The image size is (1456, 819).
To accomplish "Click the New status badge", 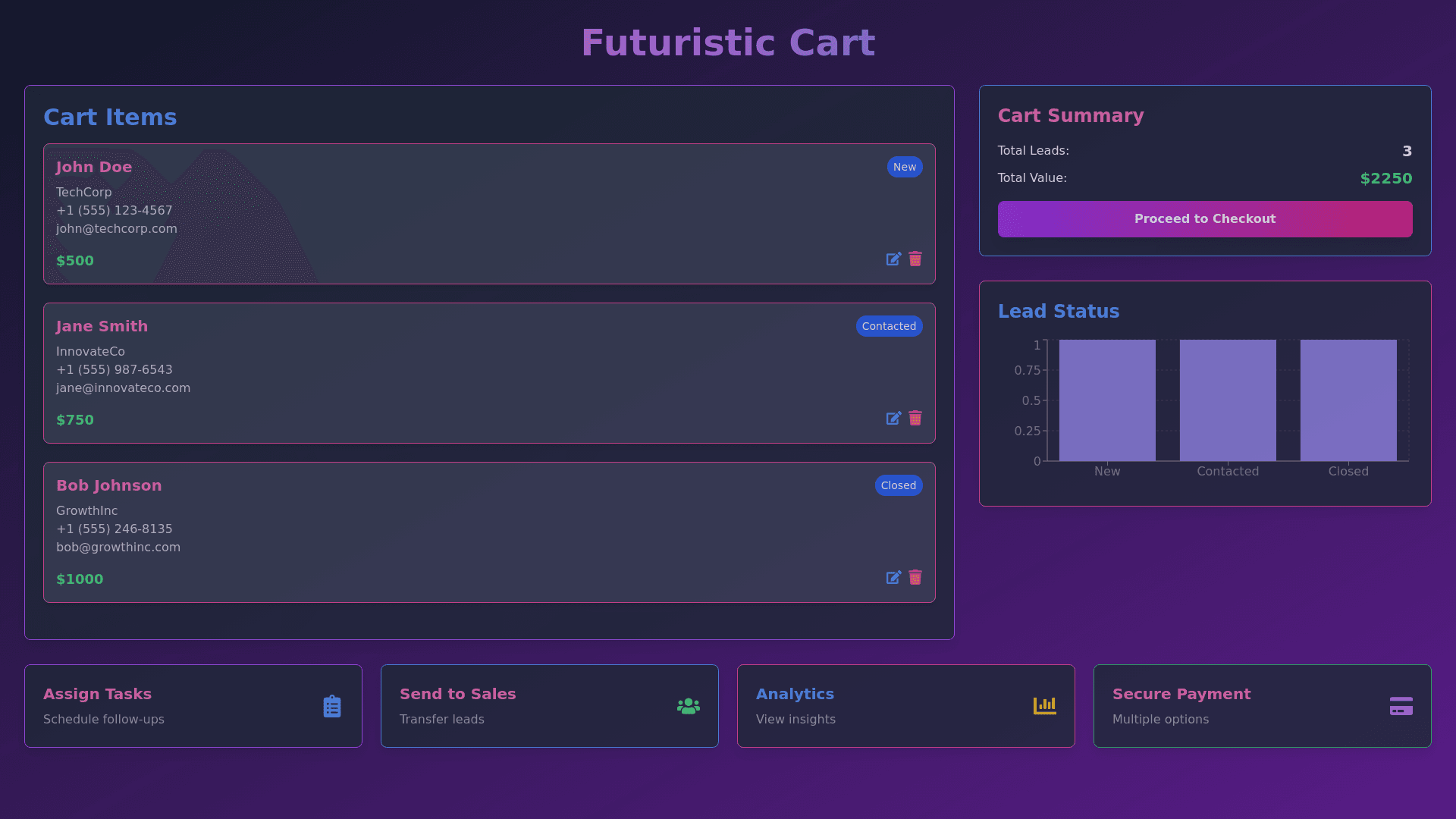I will 904,167.
